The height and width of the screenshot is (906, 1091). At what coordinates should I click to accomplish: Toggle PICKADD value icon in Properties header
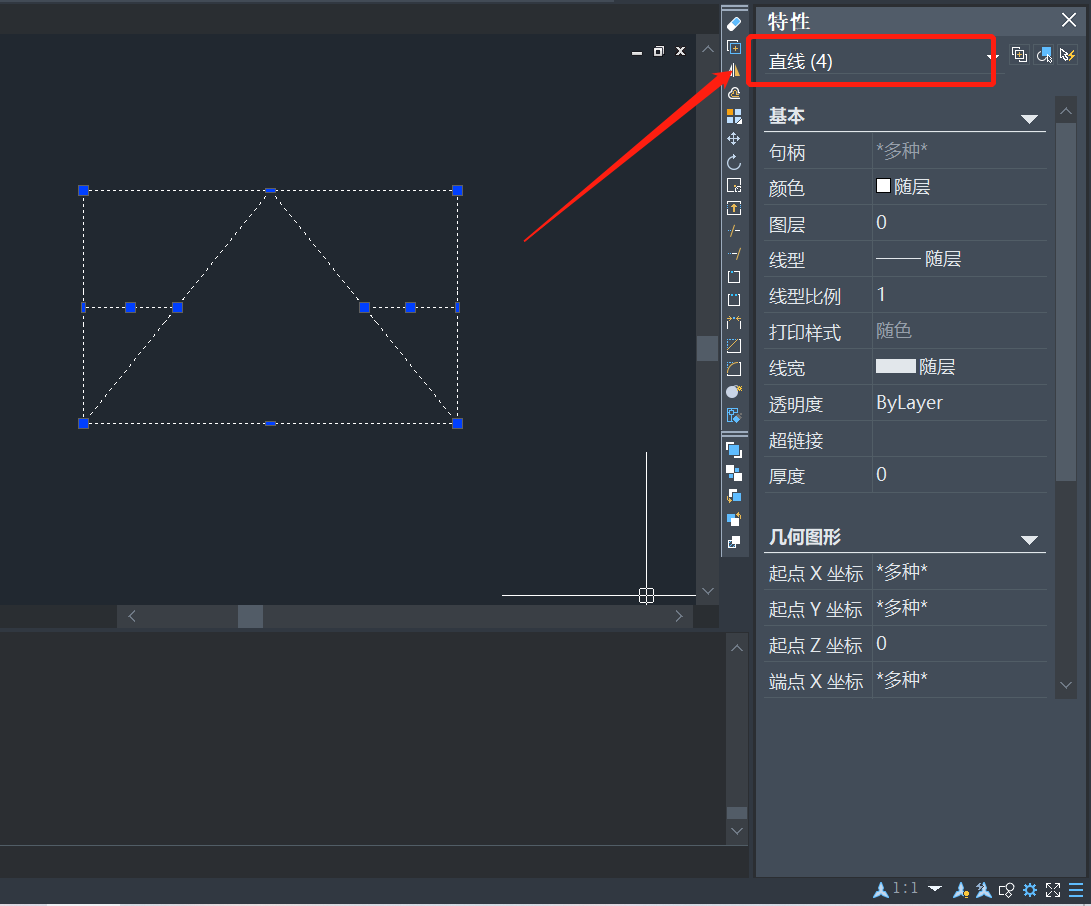(1019, 54)
